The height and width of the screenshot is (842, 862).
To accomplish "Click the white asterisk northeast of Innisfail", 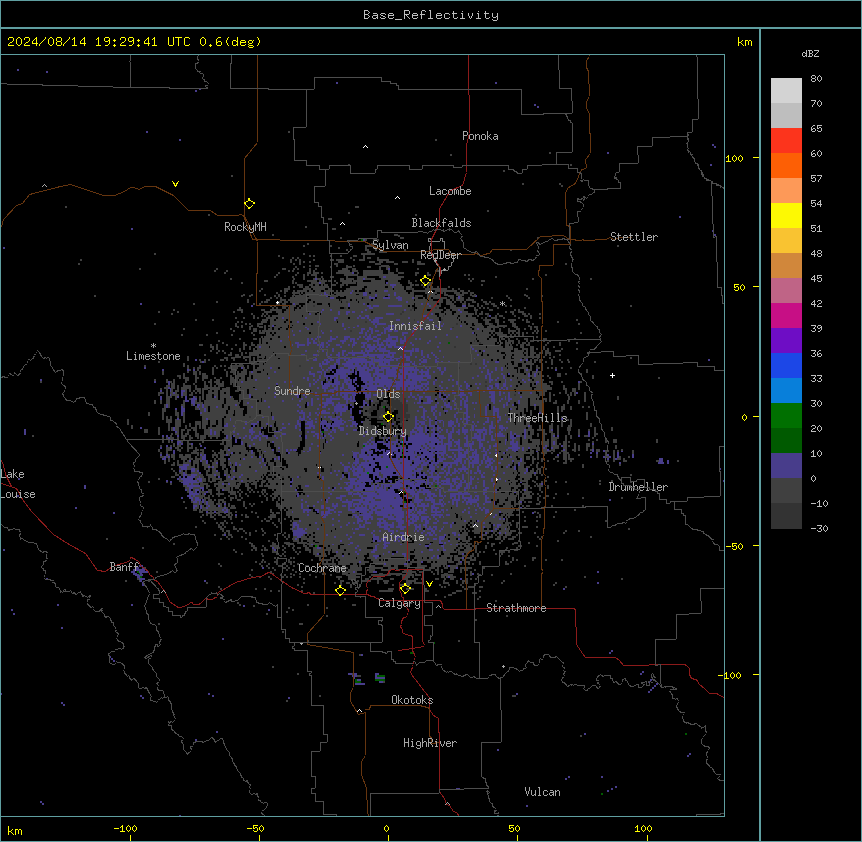I will pyautogui.click(x=502, y=303).
